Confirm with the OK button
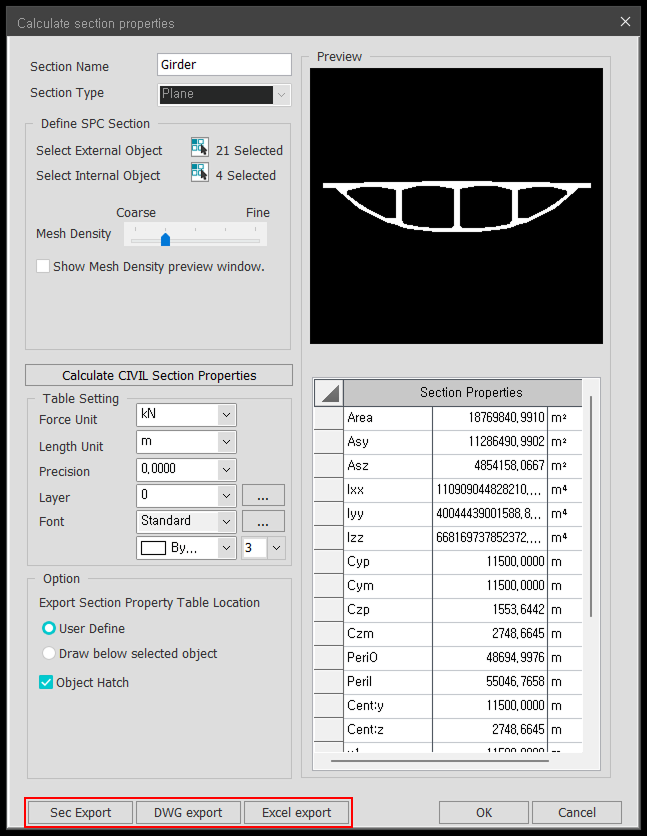Viewport: 647px width, 836px height. pyautogui.click(x=484, y=813)
